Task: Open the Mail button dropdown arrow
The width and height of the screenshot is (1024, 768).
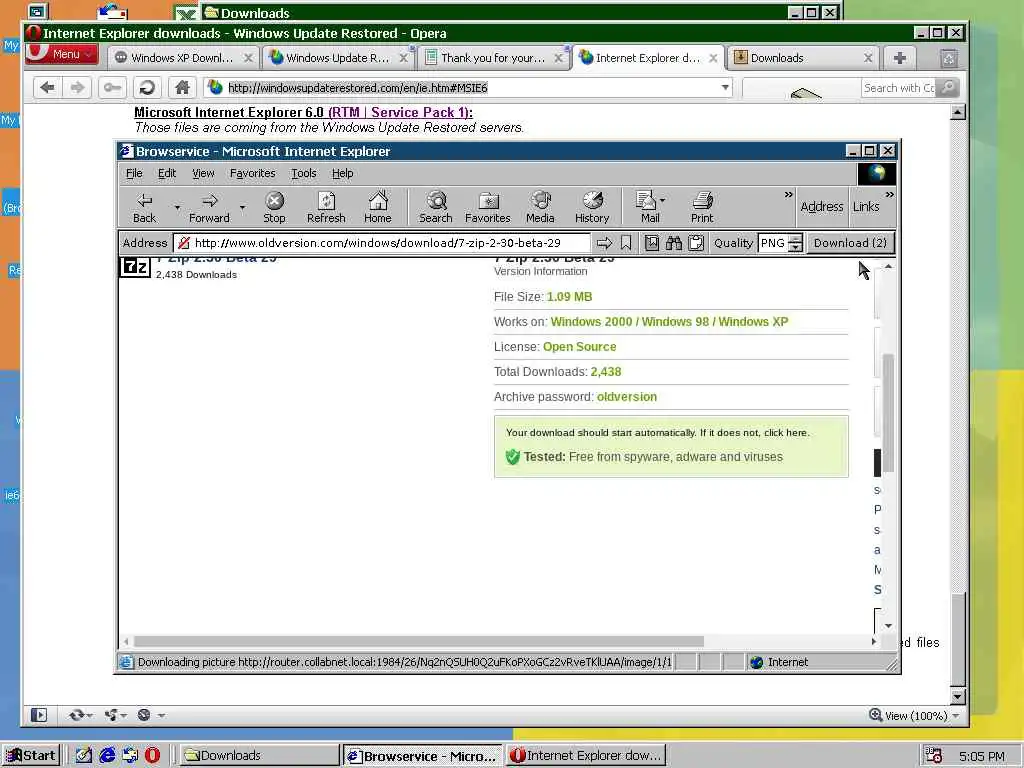Action: tap(663, 200)
